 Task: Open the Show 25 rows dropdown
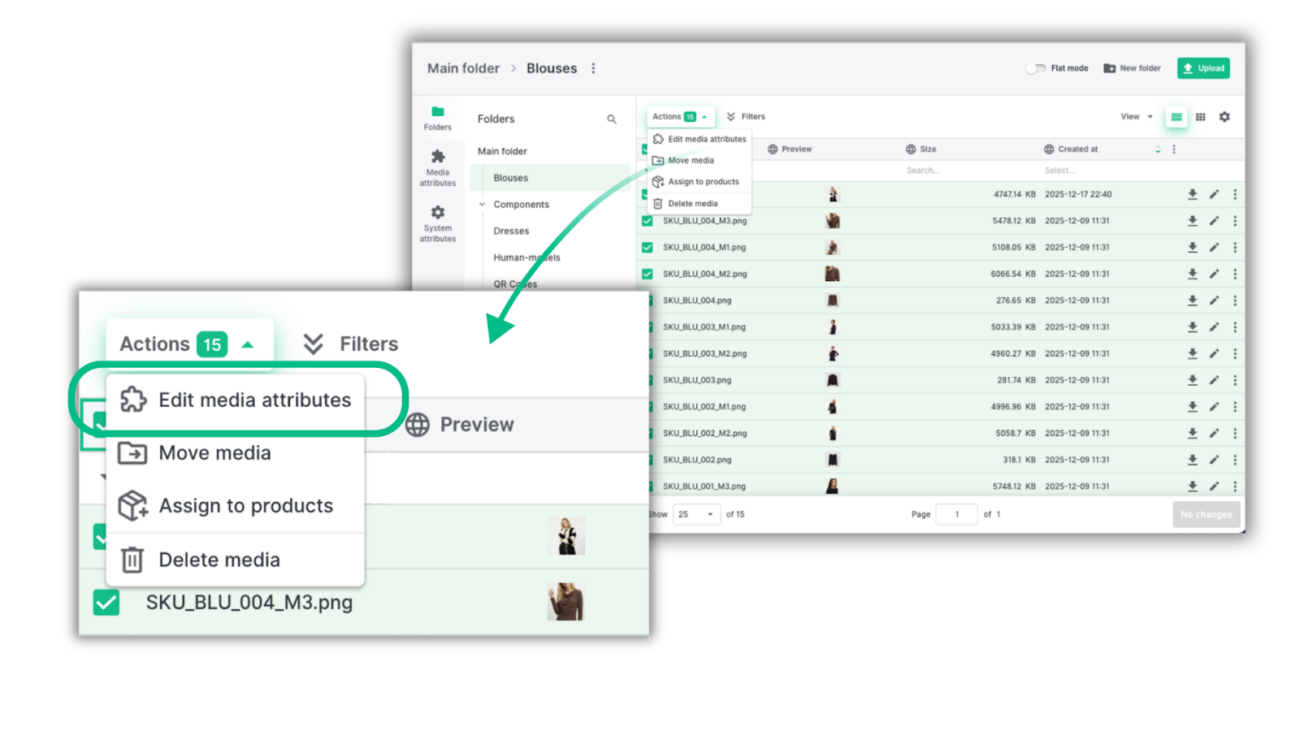tap(695, 514)
